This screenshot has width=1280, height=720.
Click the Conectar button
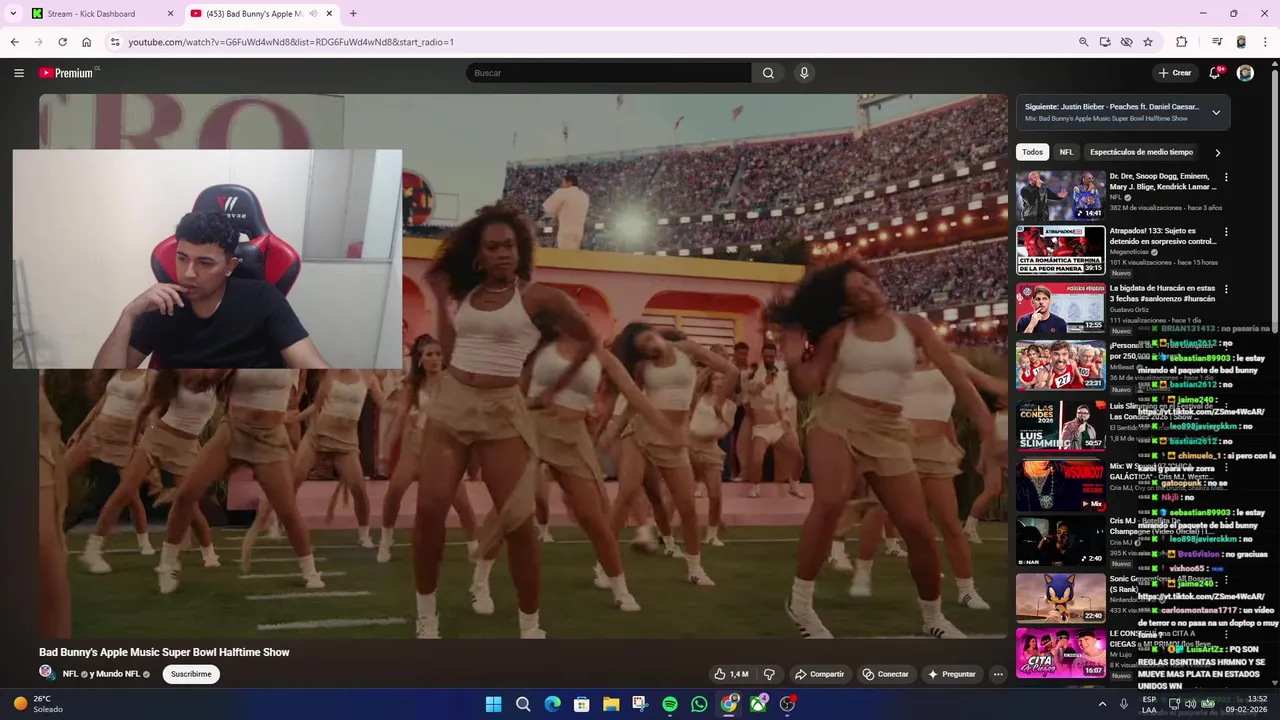coord(886,674)
